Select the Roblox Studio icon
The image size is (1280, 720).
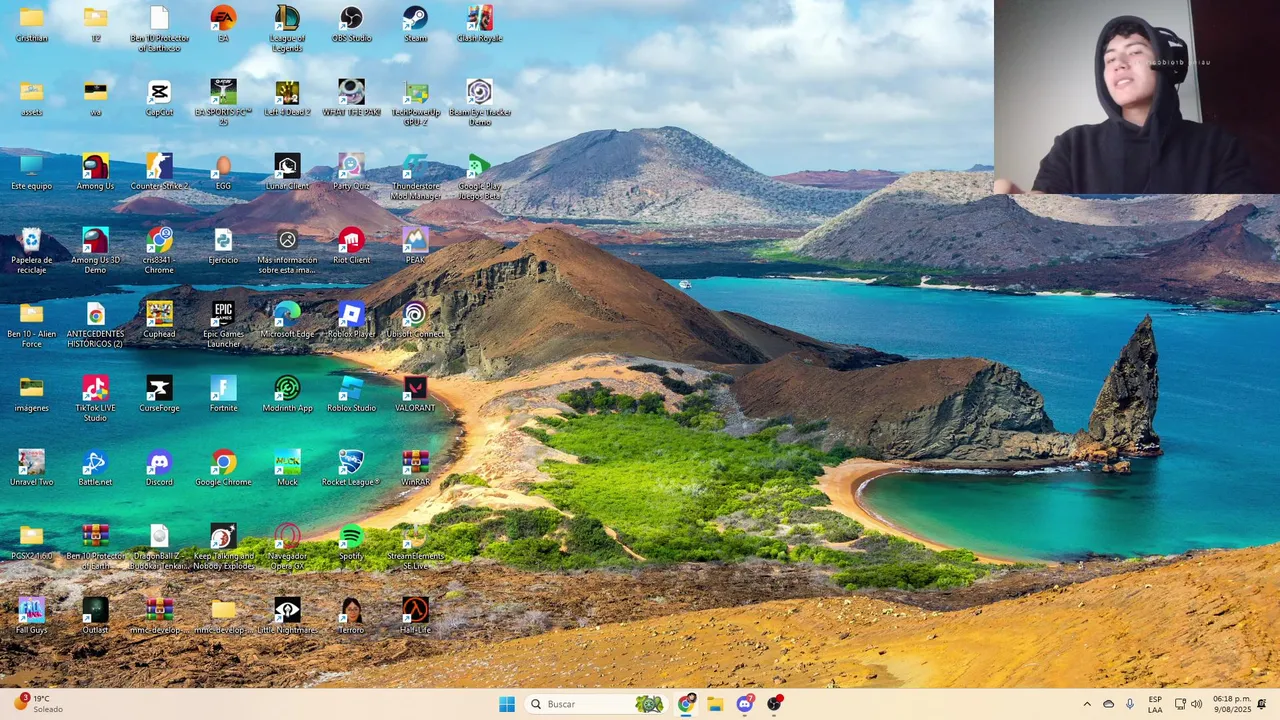[x=351, y=394]
